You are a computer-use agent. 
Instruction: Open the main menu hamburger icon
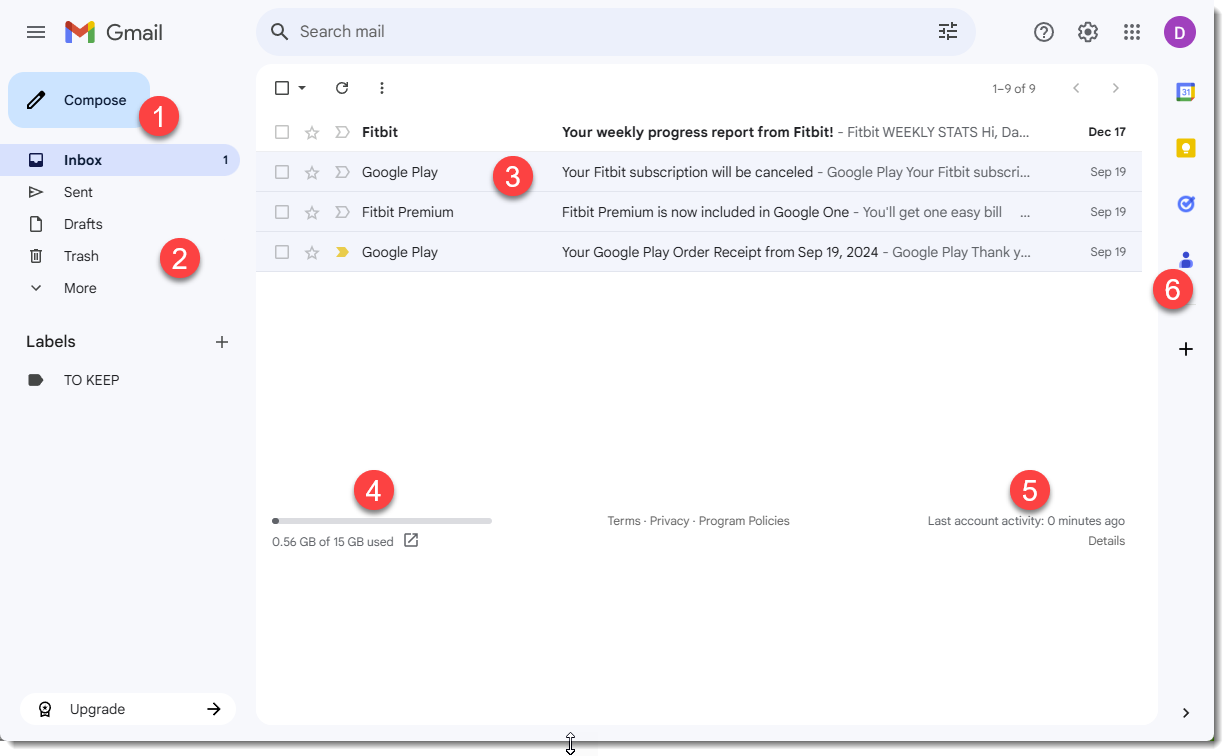pos(36,32)
